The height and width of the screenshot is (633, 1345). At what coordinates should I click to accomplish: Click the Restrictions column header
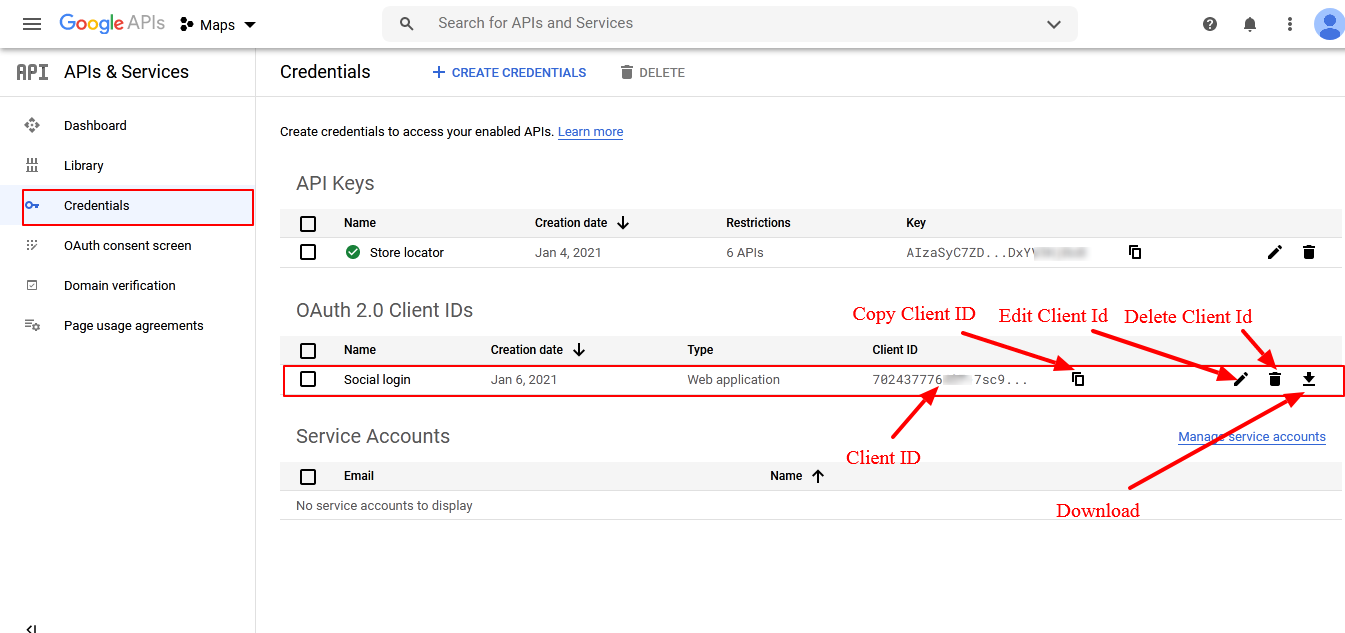[x=758, y=223]
